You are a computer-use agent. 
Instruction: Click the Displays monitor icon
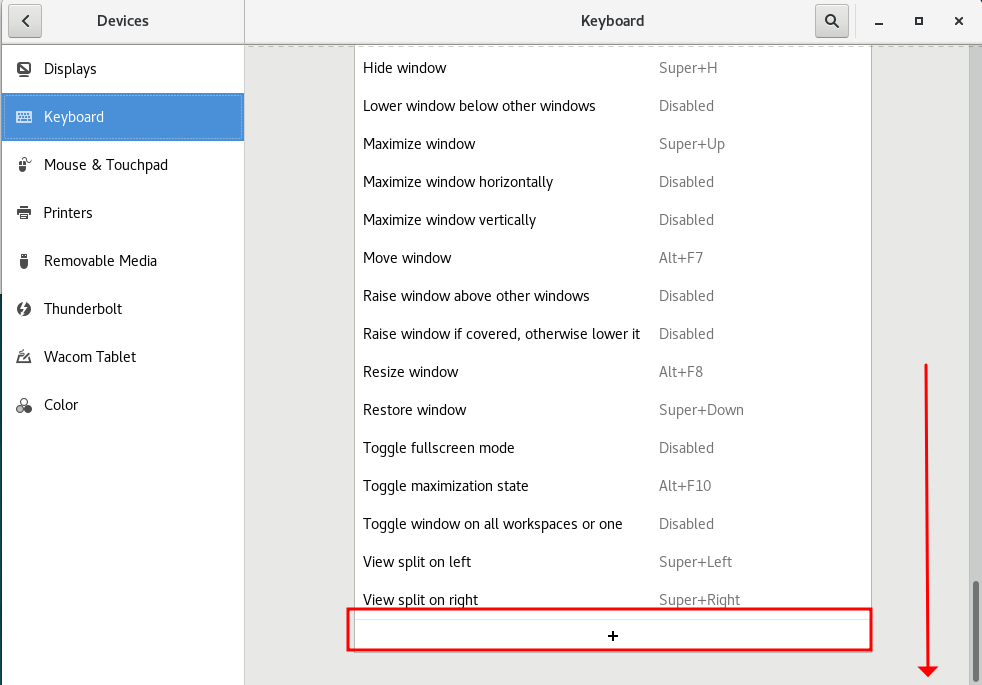tap(24, 69)
